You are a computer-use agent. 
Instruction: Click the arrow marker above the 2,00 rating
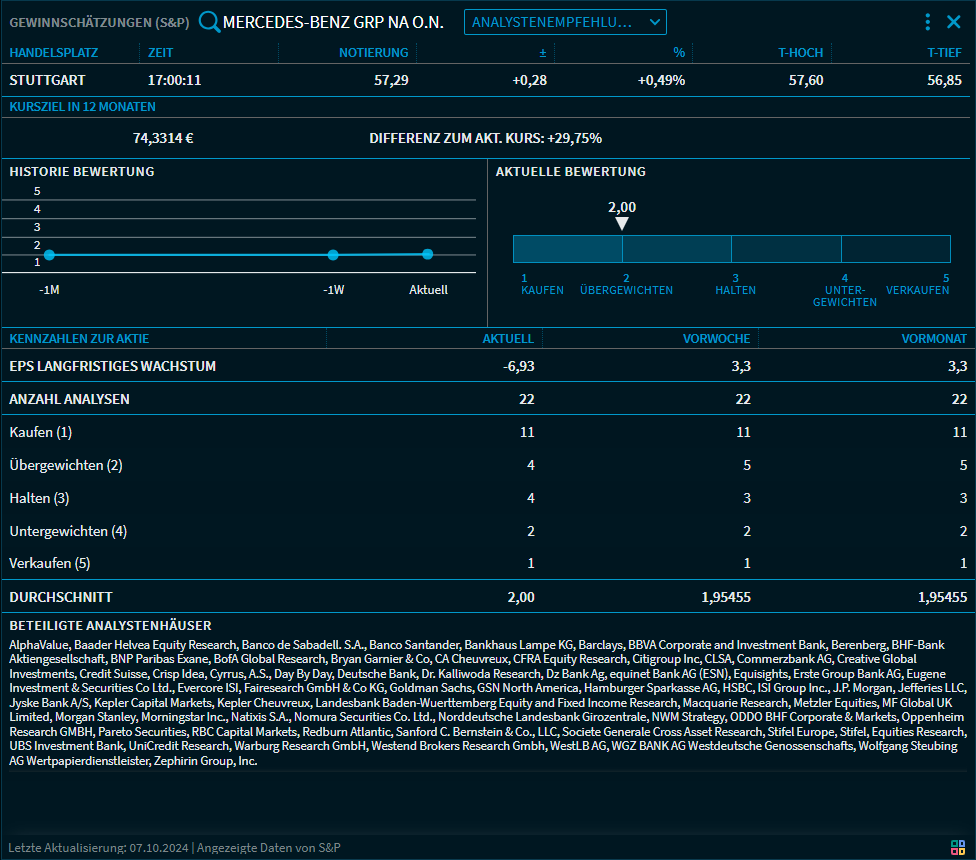click(x=622, y=225)
